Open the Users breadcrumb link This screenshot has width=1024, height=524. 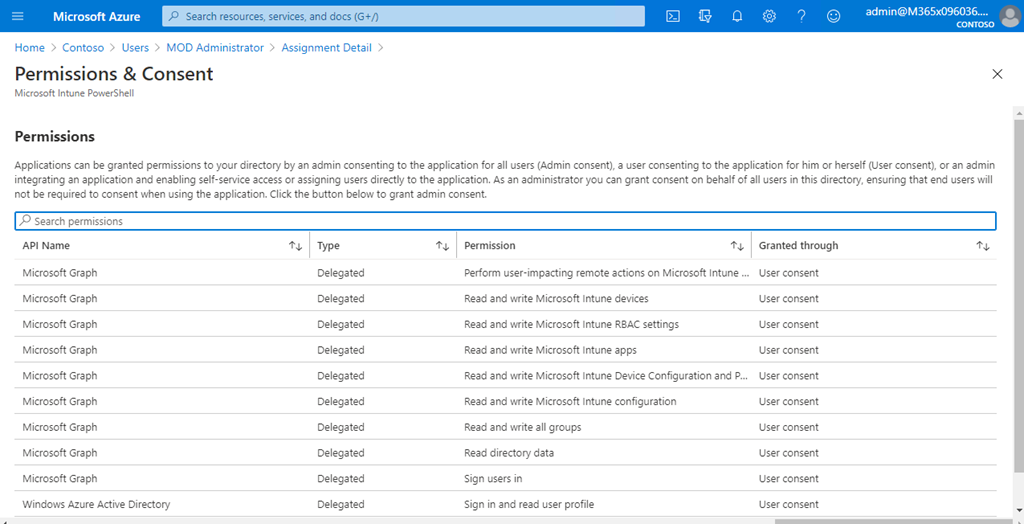tap(135, 48)
